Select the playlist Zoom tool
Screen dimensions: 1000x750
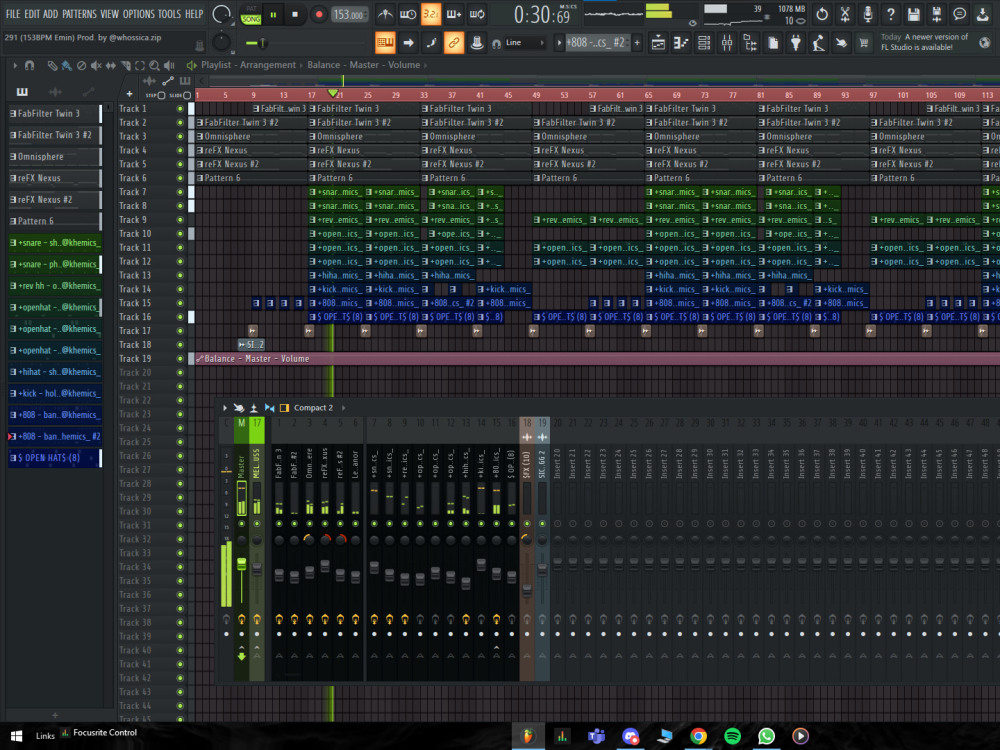click(154, 65)
